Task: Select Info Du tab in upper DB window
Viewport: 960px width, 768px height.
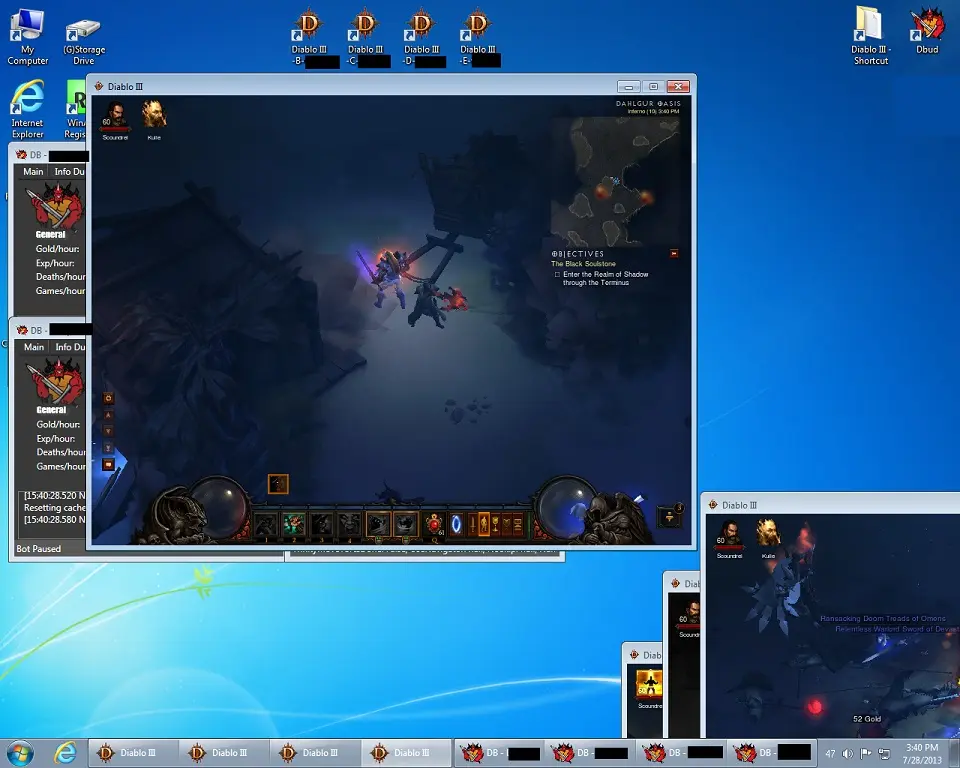Action: click(x=69, y=171)
